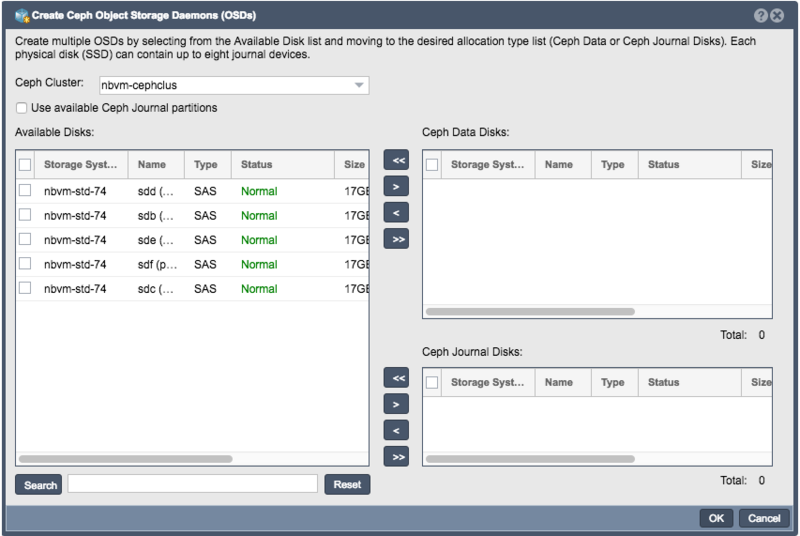800x536 pixels.
Task: Select the sde disk name cell
Action: 156,240
